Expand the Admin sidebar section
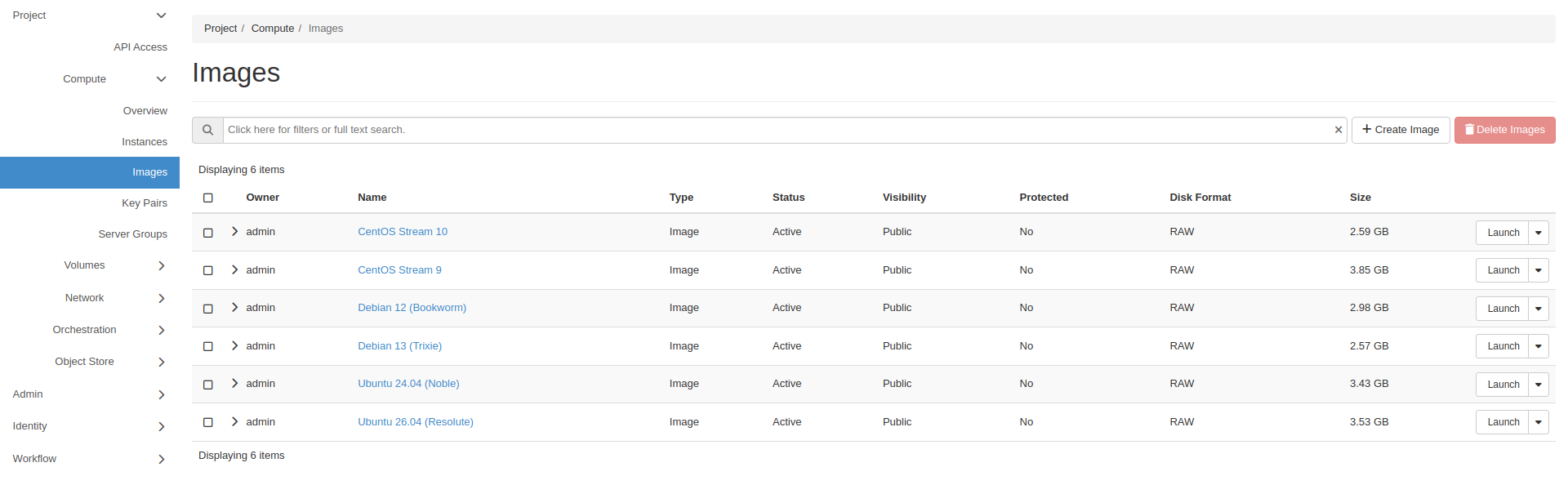 [90, 394]
